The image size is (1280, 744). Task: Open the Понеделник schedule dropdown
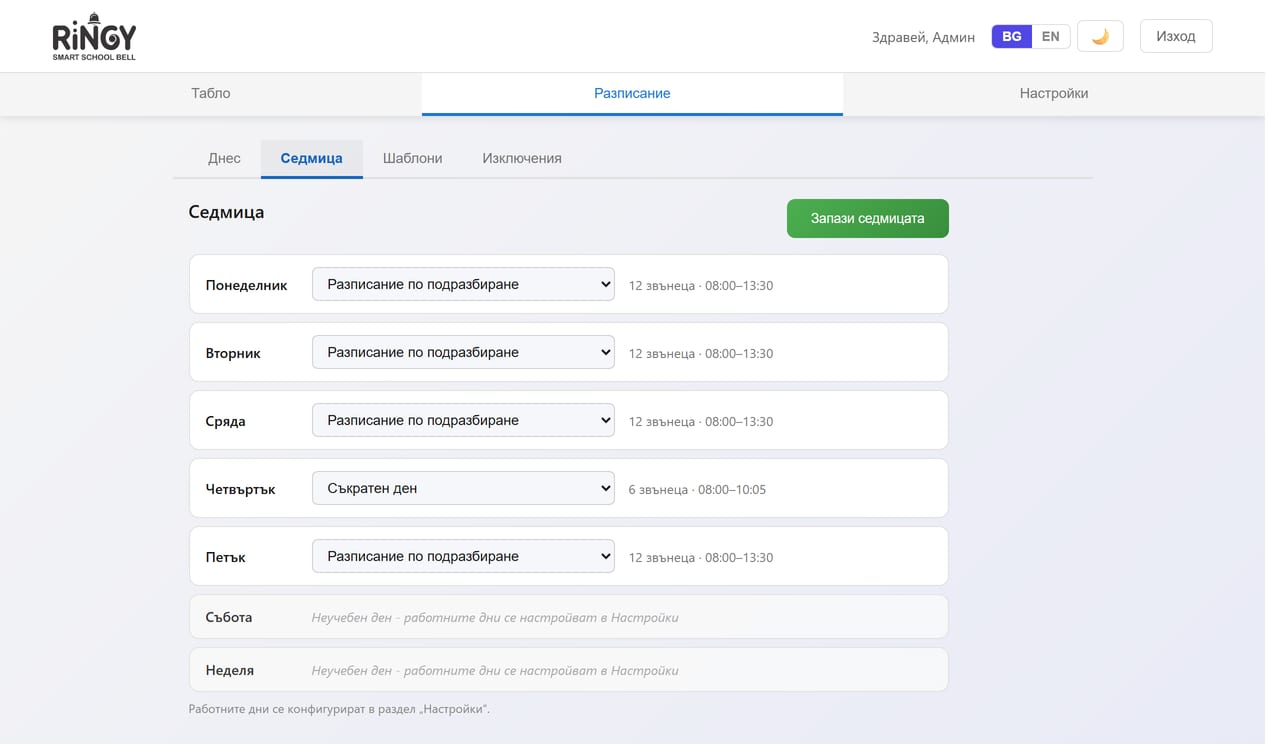pos(463,284)
